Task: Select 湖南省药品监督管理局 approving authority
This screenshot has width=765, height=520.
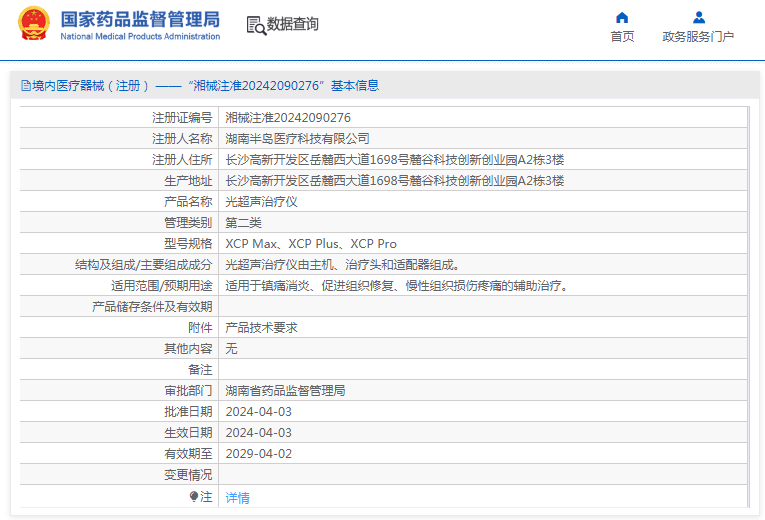Action: 285,390
